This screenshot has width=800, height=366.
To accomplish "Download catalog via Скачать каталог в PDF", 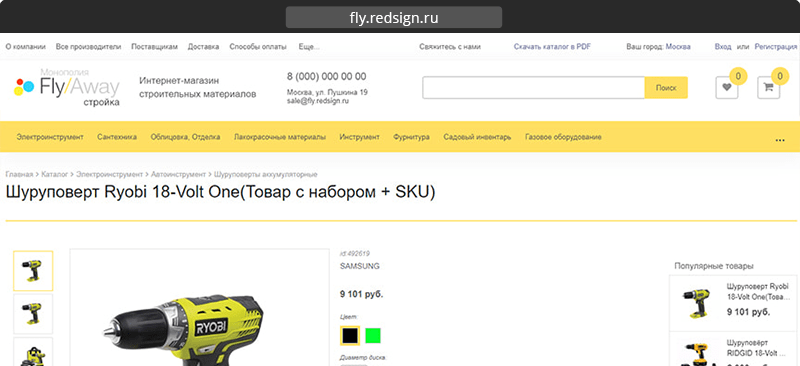I will click(552, 46).
